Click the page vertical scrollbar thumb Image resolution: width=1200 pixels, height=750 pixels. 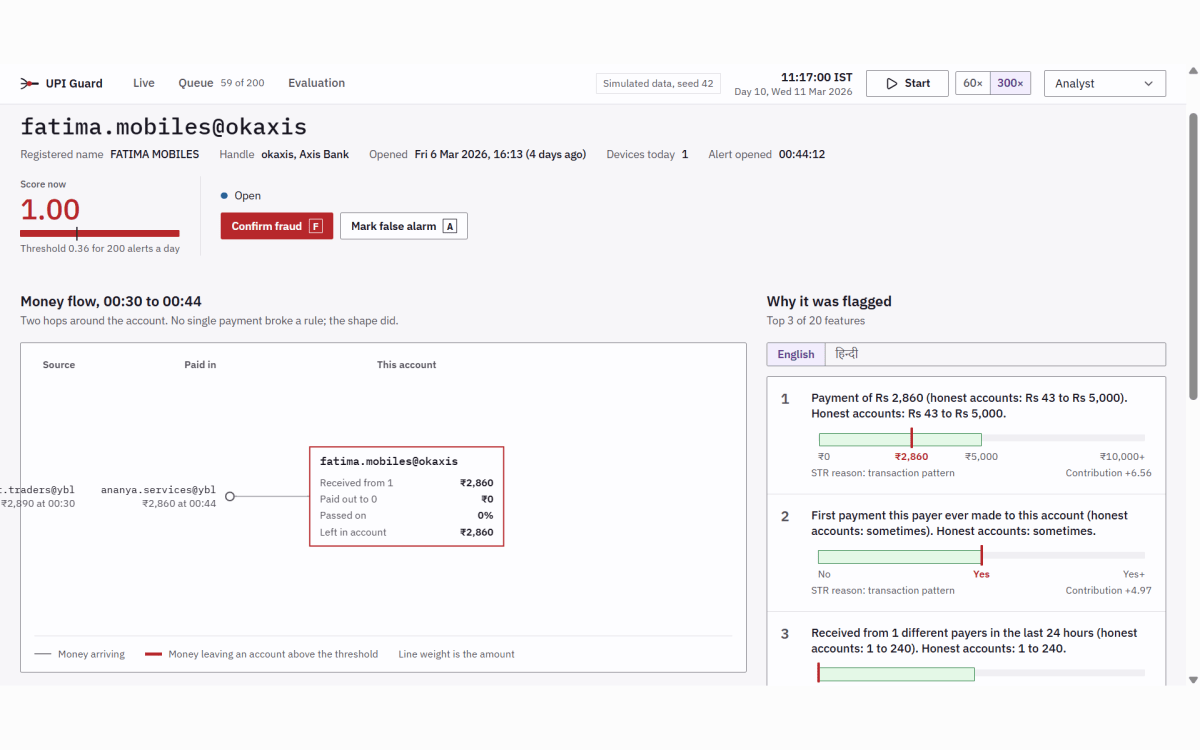click(x=1191, y=255)
